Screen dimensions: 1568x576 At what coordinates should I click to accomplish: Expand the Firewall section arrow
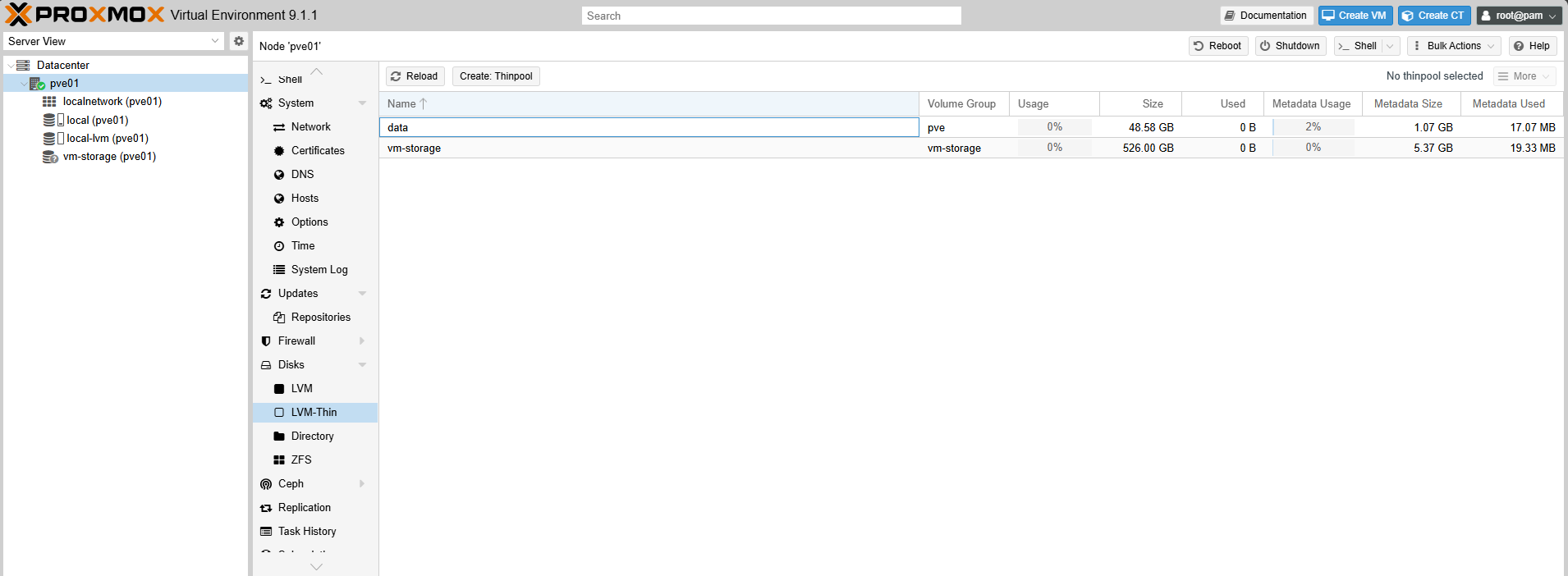pos(362,341)
